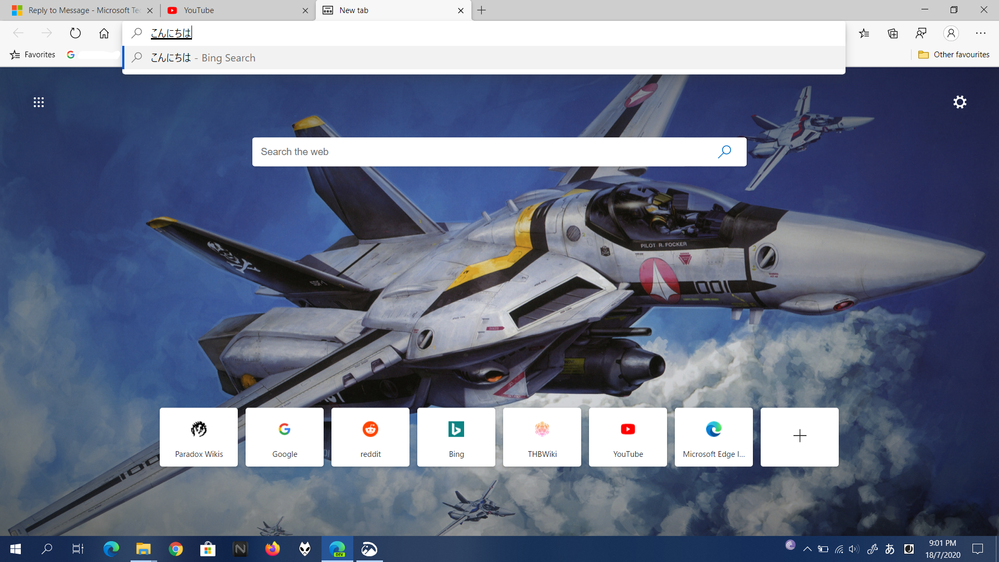Viewport: 999px width, 562px height.
Task: Open the clock showing 9:01 PM
Action: [x=942, y=549]
